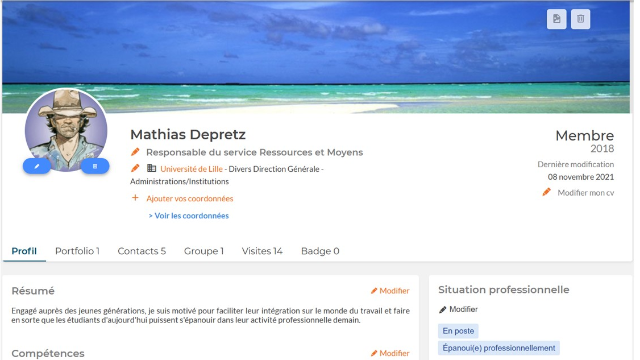Viewport: 640px width, 360px height.
Task: Click Modifier mon cv
Action: pos(586,193)
